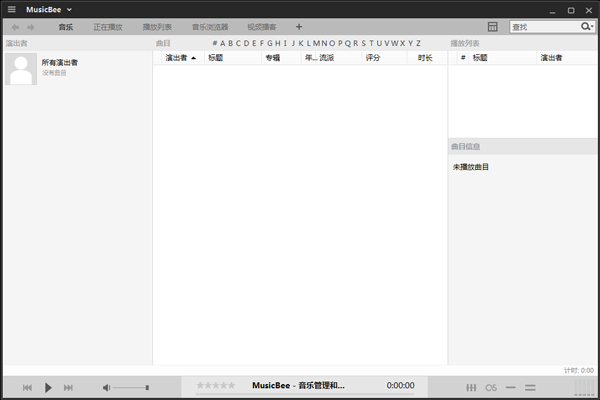The height and width of the screenshot is (400, 600).
Task: Mute the volume speaker icon
Action: [106, 387]
